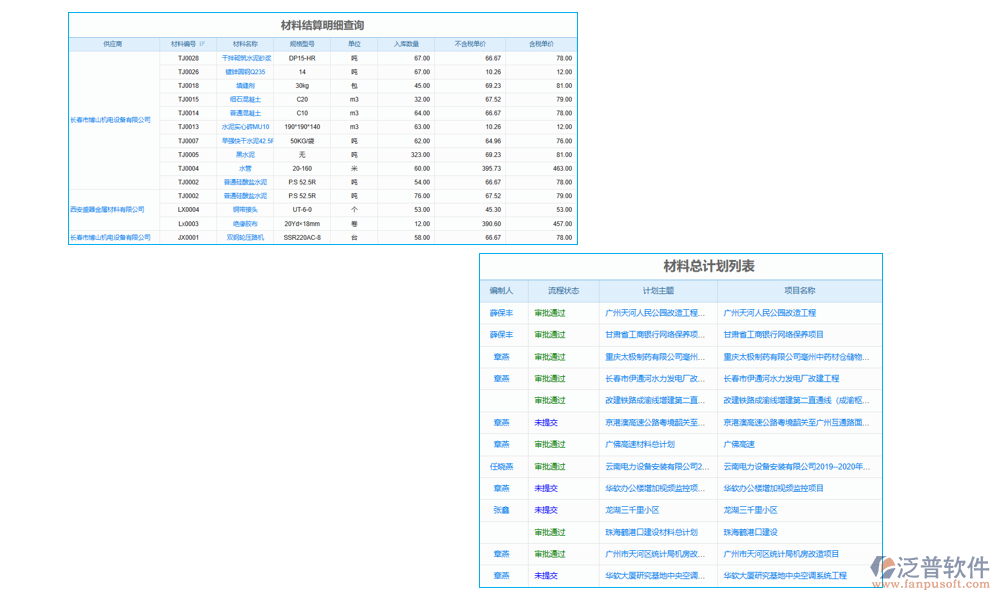
Task: Click supplier 长春市墉山机电设备有限公司 link
Action: point(110,117)
